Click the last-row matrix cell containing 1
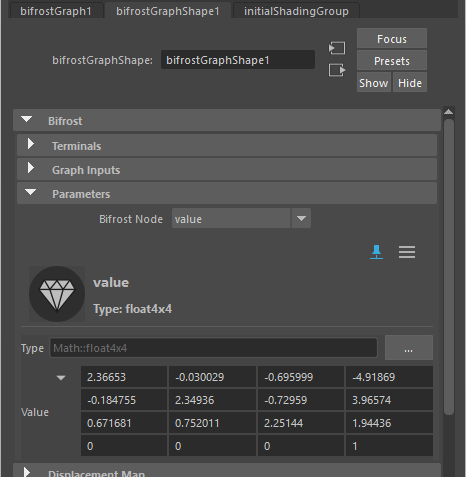The width and height of the screenshot is (466, 477). point(389,446)
